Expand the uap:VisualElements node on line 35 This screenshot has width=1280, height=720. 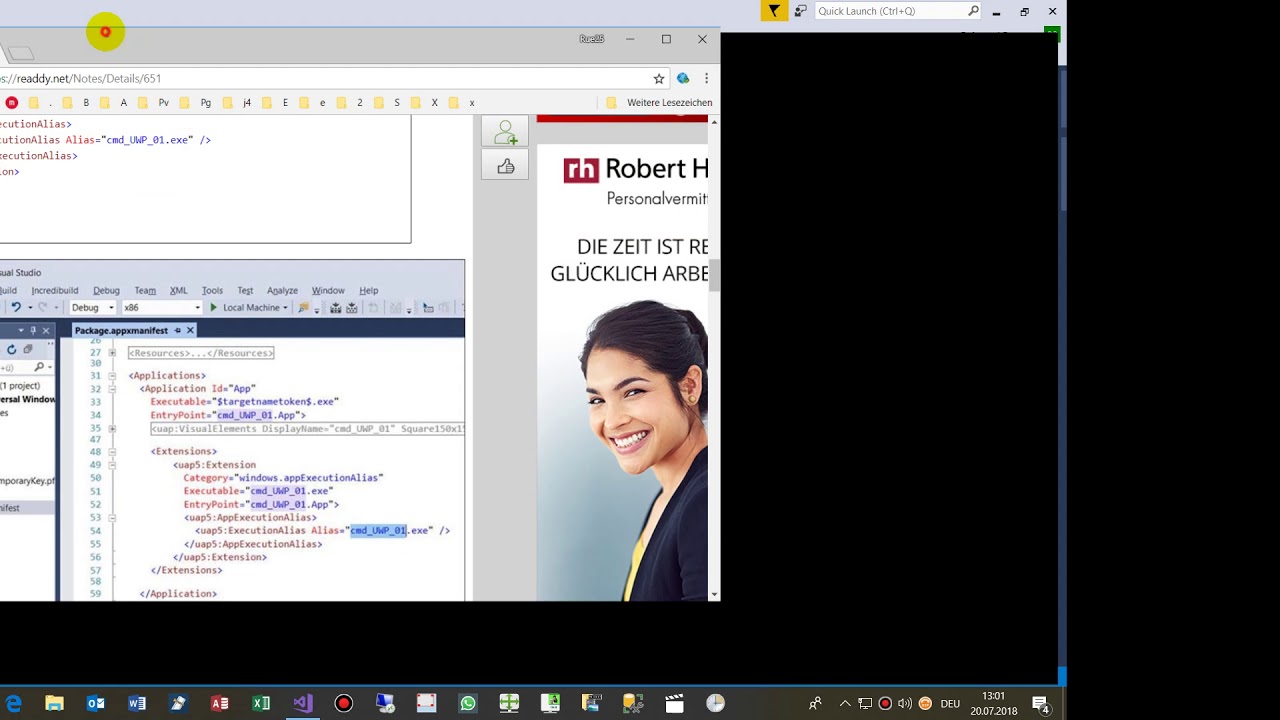click(x=112, y=428)
